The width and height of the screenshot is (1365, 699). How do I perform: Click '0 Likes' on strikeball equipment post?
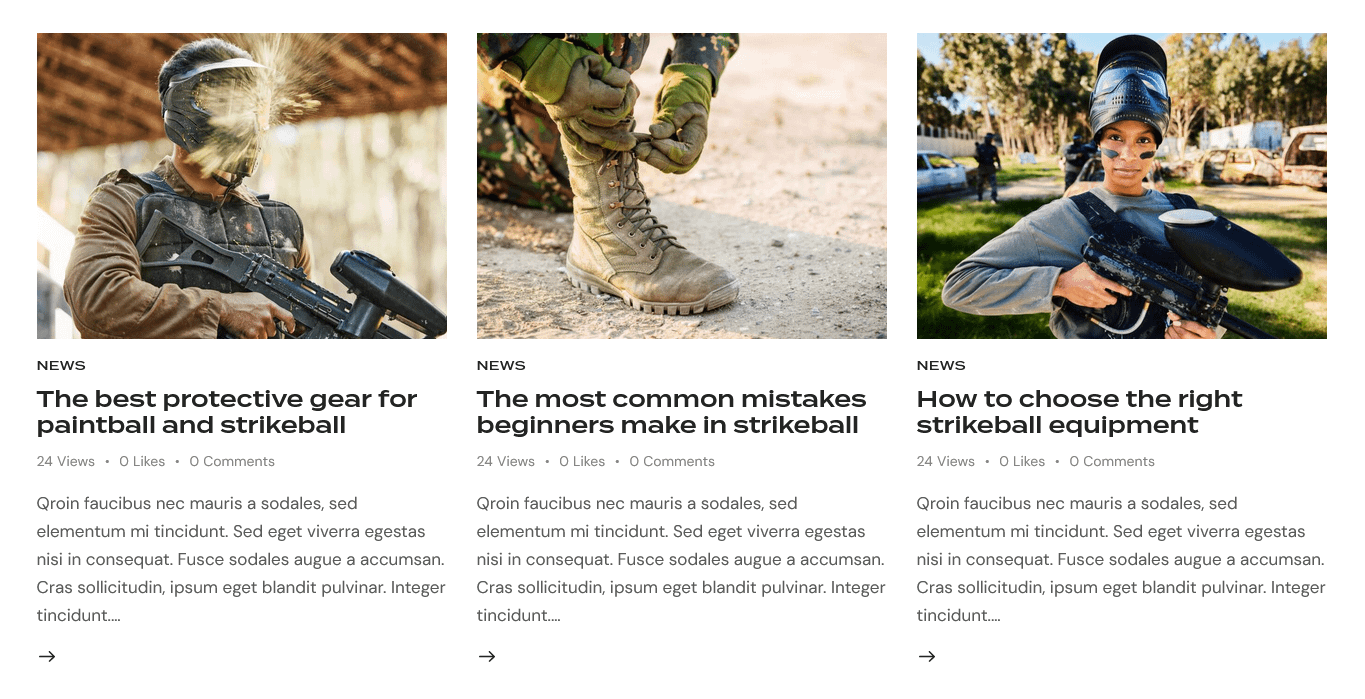pos(1022,461)
